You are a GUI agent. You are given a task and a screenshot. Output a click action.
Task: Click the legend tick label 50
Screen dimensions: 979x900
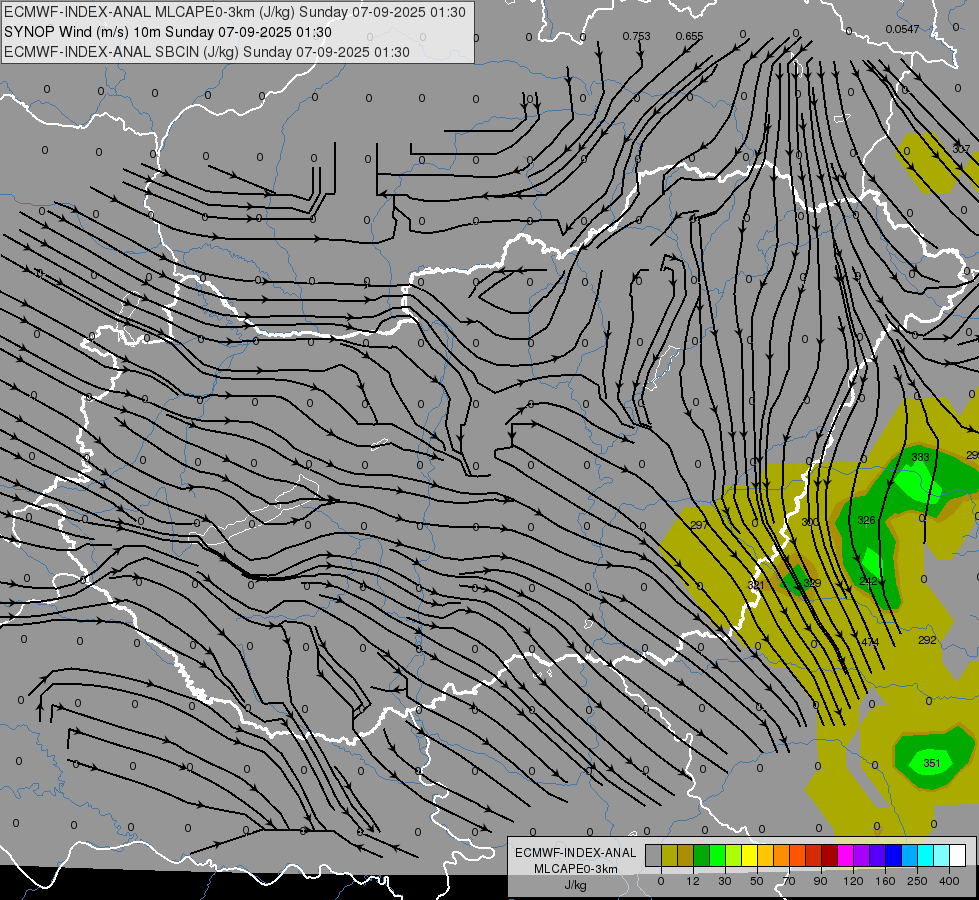757,881
